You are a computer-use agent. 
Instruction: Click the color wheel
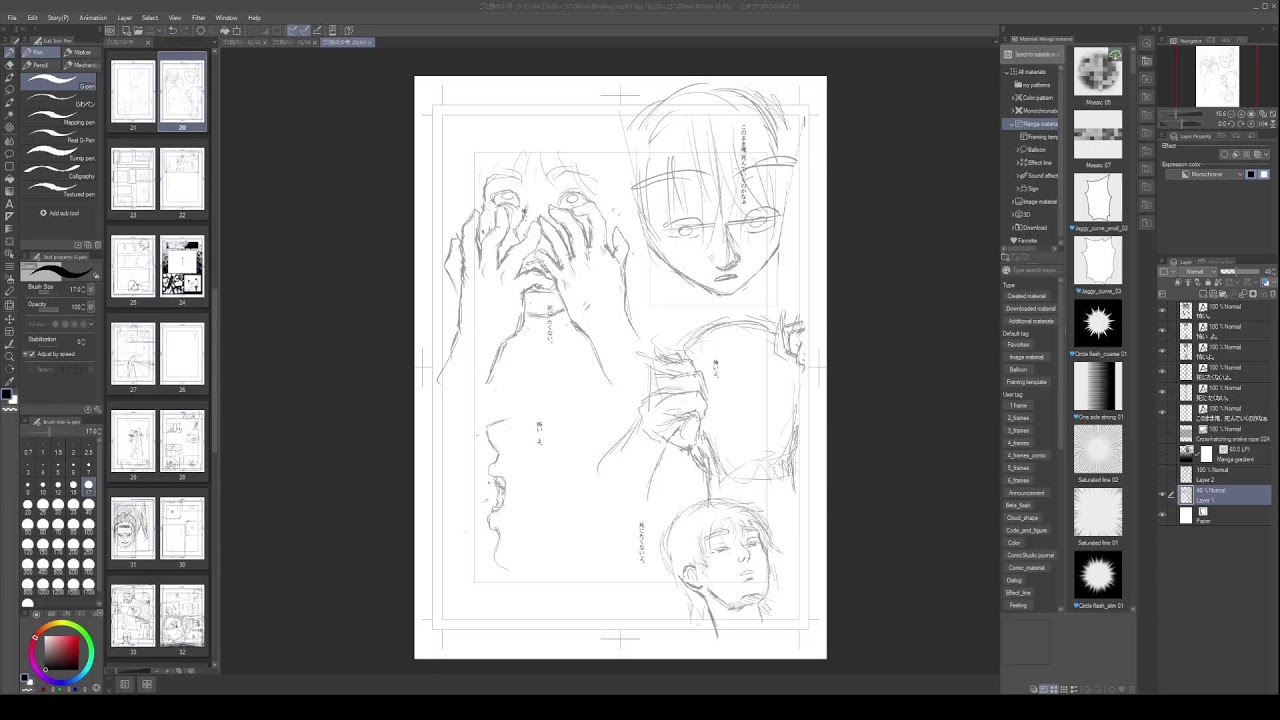(x=61, y=651)
